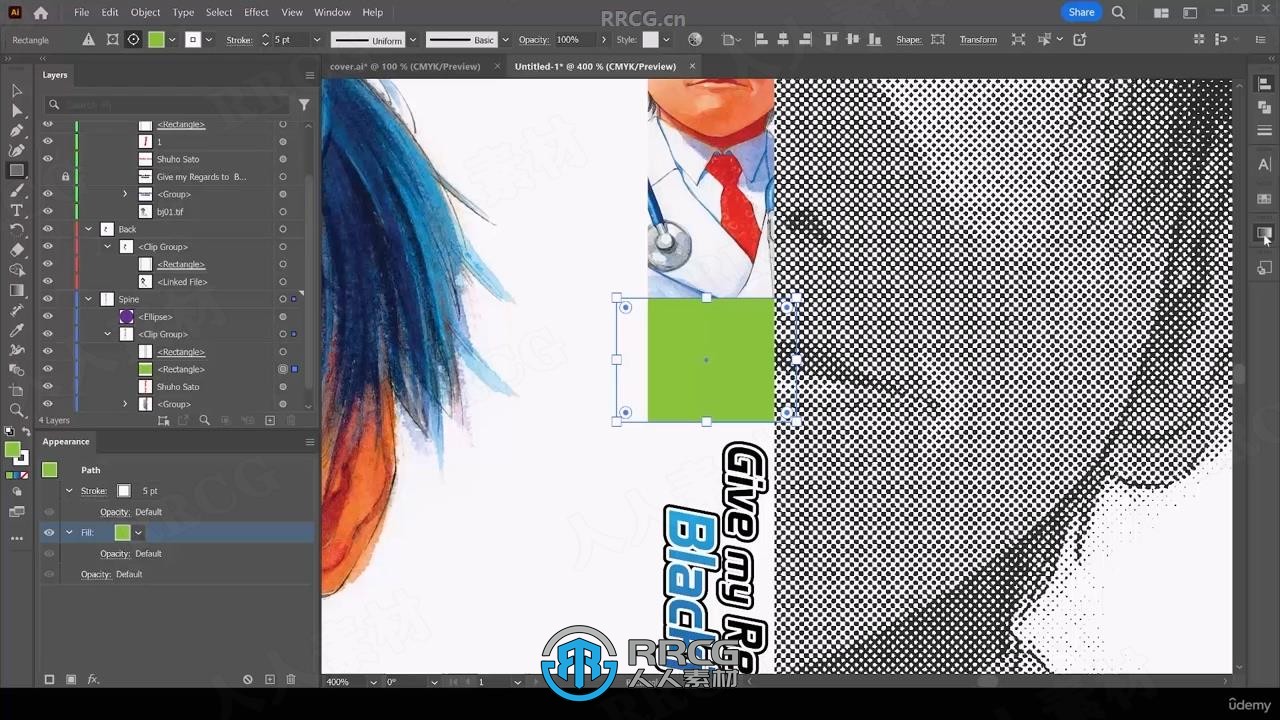Image resolution: width=1280 pixels, height=720 pixels.
Task: Create new layer in Layers panel
Action: (270, 421)
